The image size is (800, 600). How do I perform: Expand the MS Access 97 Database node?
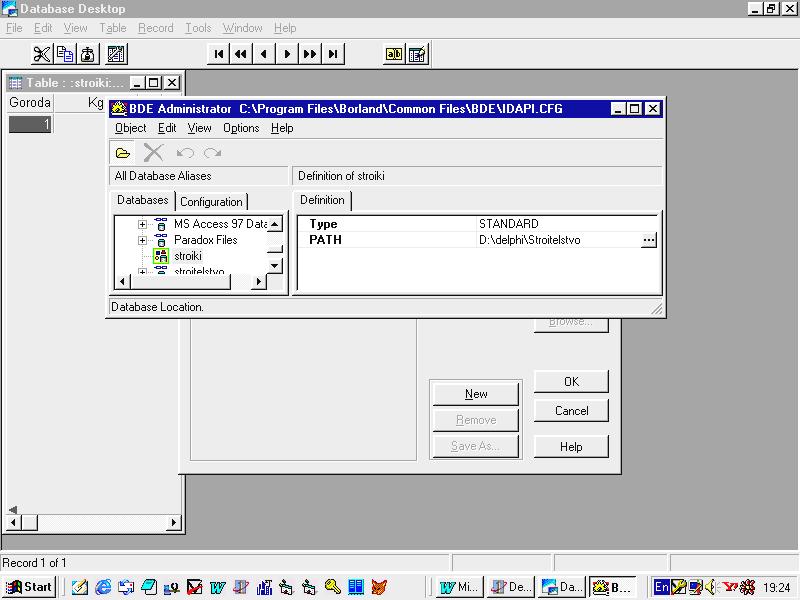pos(142,224)
